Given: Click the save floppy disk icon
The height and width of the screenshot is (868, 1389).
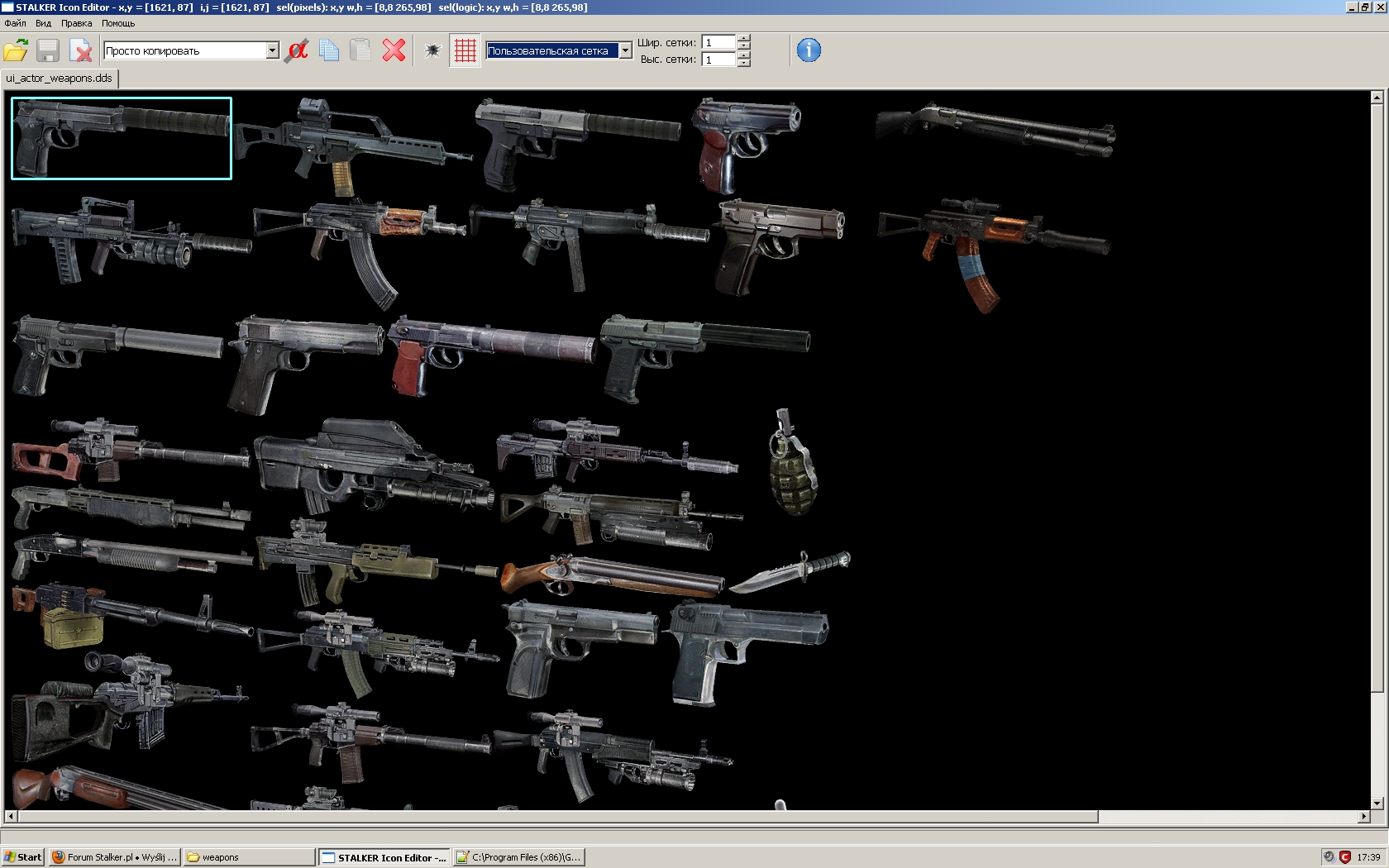Looking at the screenshot, I should point(48,51).
